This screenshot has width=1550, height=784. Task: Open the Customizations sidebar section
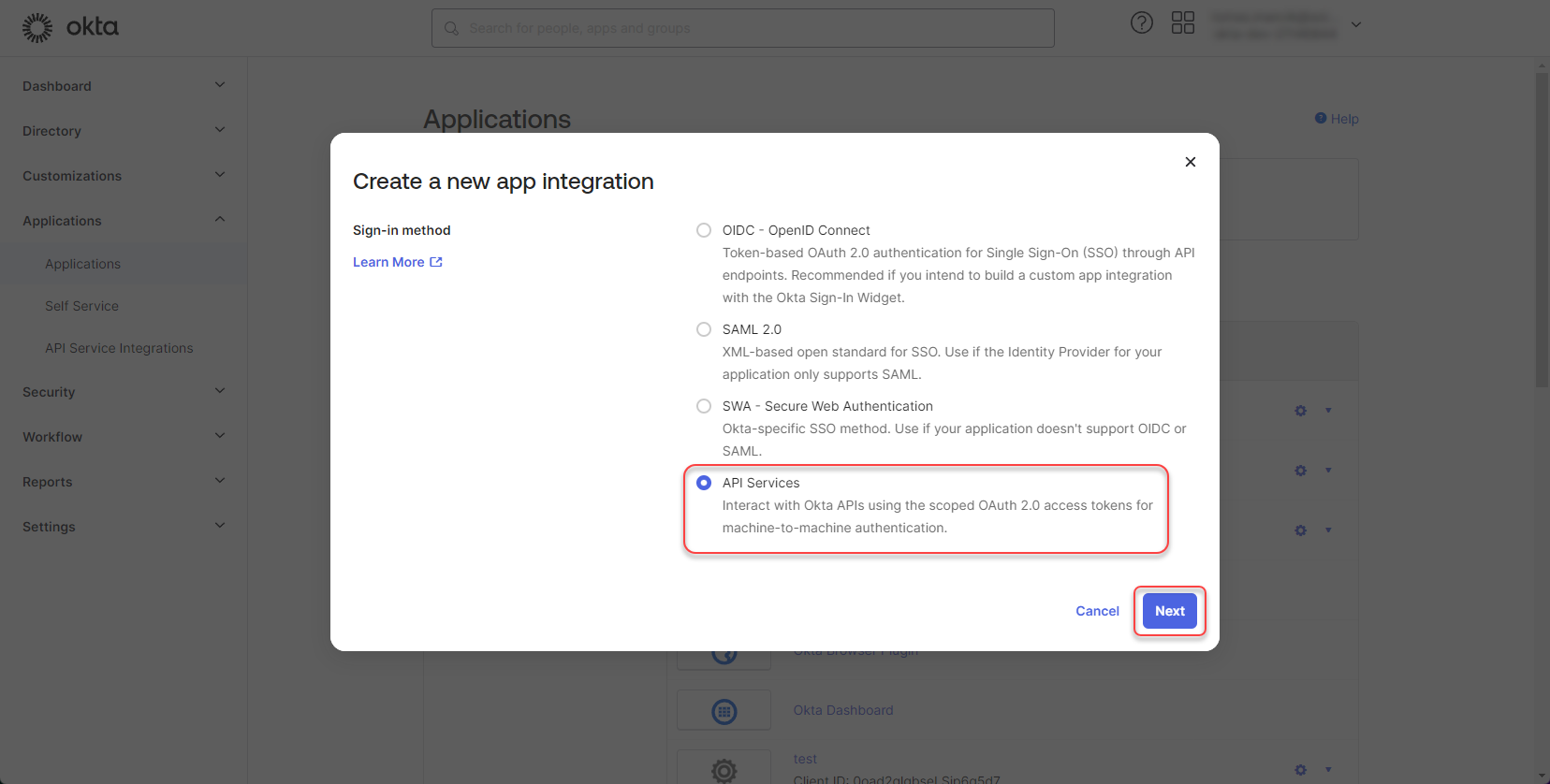pyautogui.click(x=72, y=176)
